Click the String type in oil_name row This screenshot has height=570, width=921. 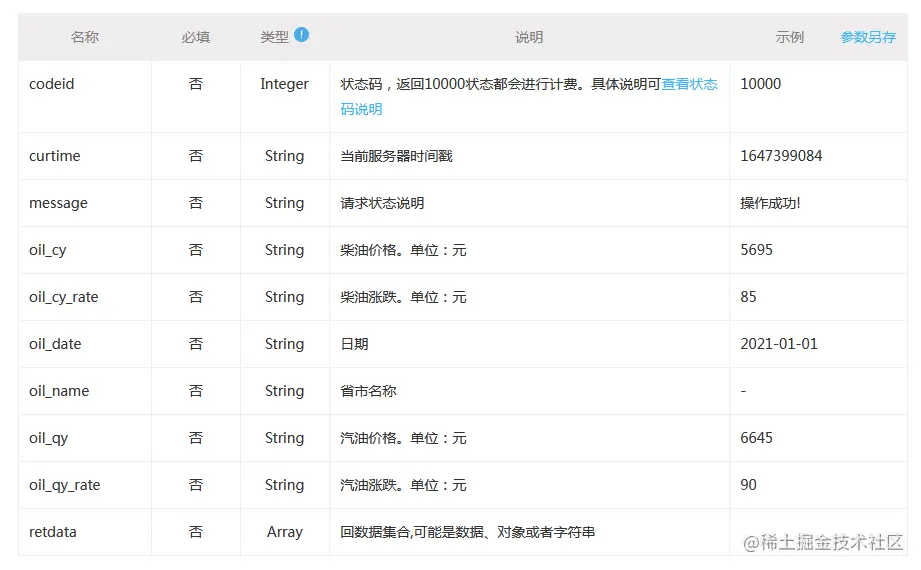(284, 391)
